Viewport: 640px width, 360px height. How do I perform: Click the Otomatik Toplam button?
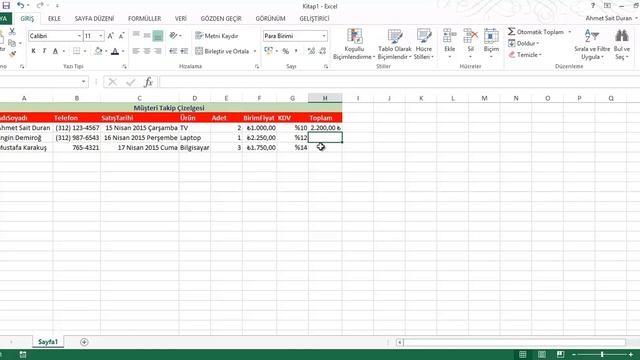click(536, 32)
